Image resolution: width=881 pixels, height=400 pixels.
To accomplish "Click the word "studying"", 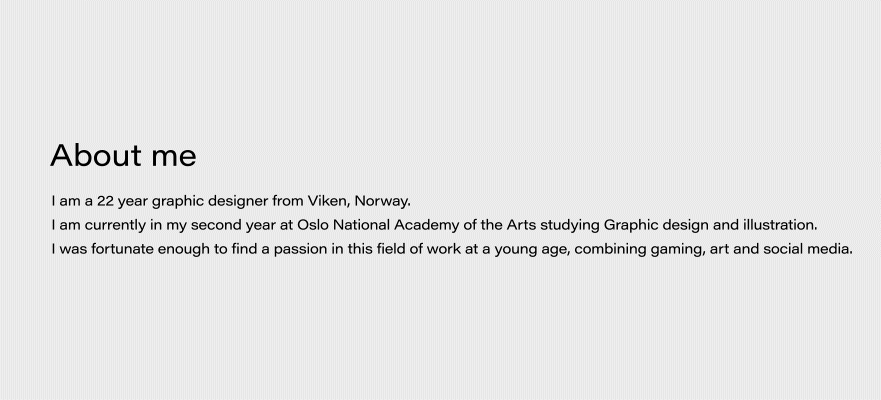I will (x=569, y=225).
